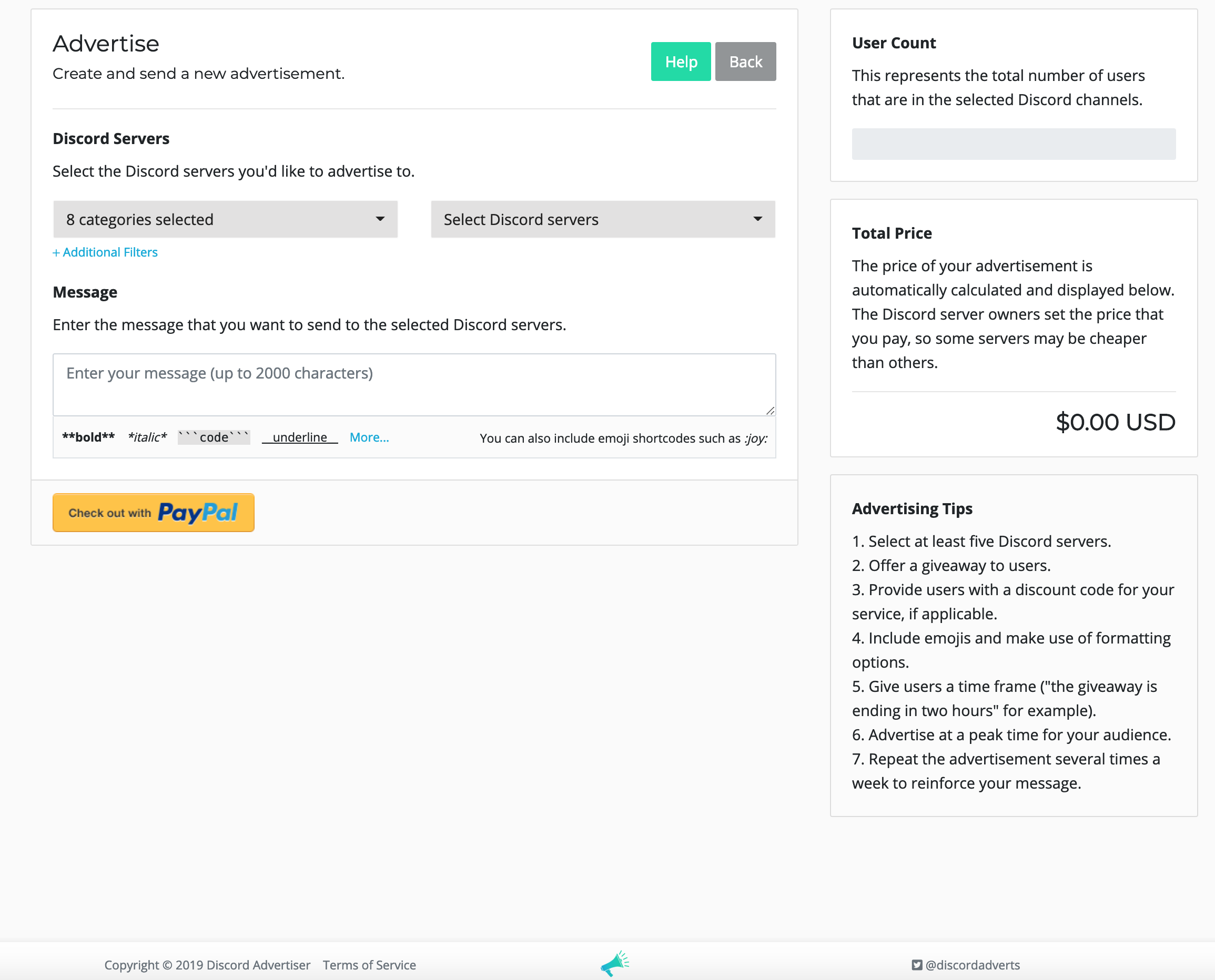This screenshot has width=1215, height=980.
Task: Click the emoji shortcodes ':joy:' hint text
Action: pyautogui.click(x=624, y=438)
